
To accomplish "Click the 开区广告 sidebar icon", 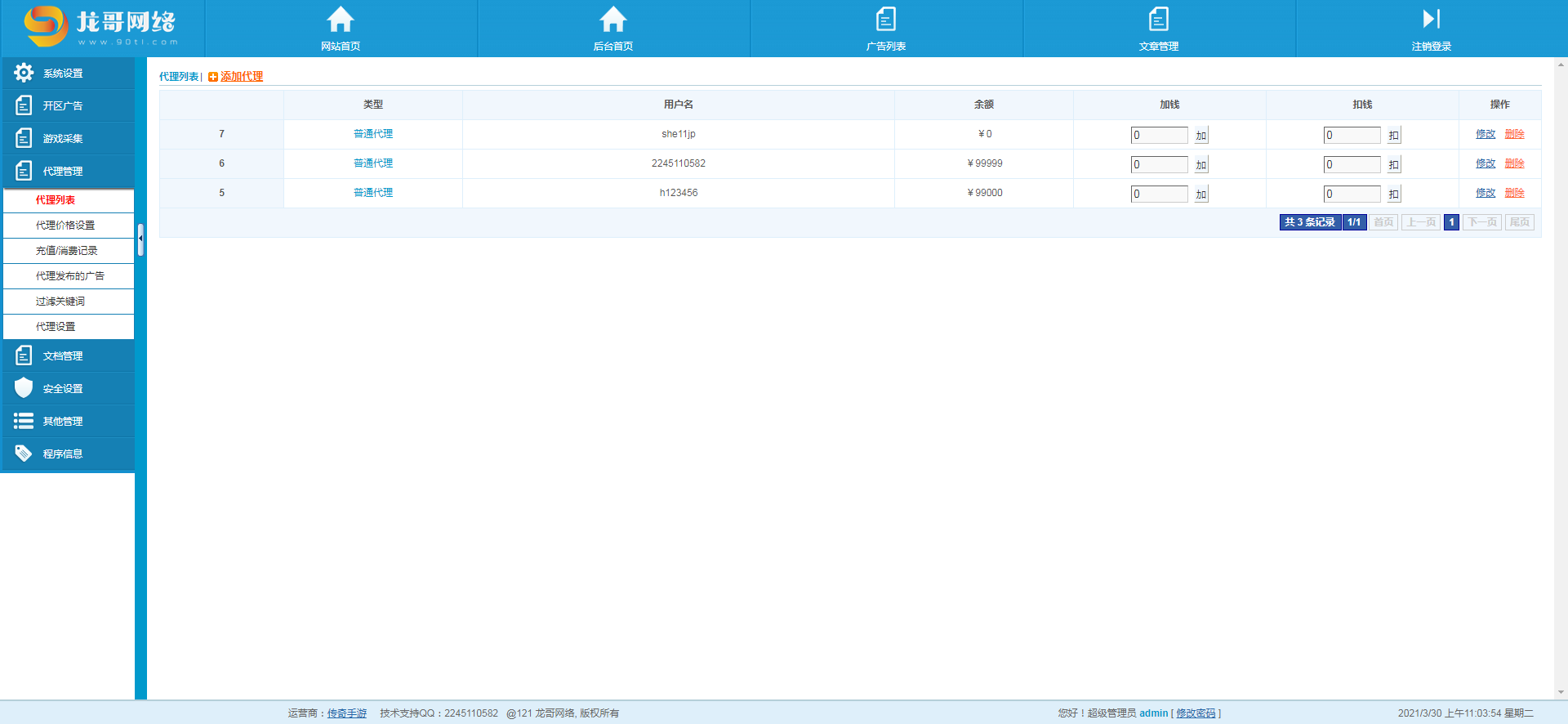I will click(24, 105).
